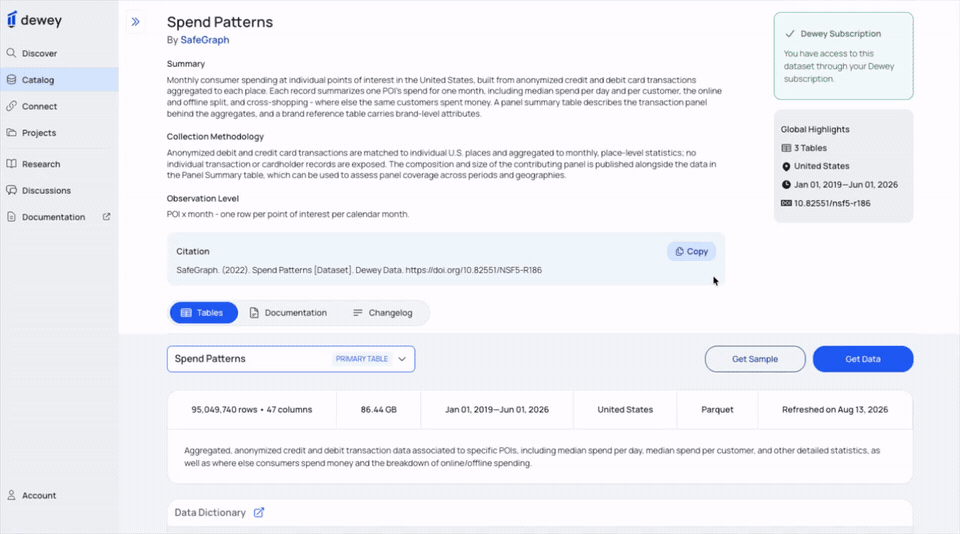Click the citation reference text
The height and width of the screenshot is (534, 960).
pos(359,270)
